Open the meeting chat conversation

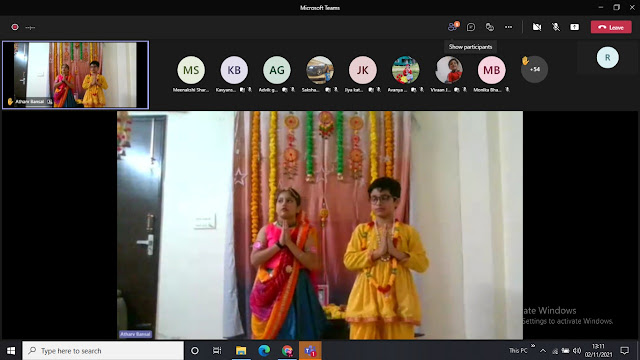[x=471, y=27]
